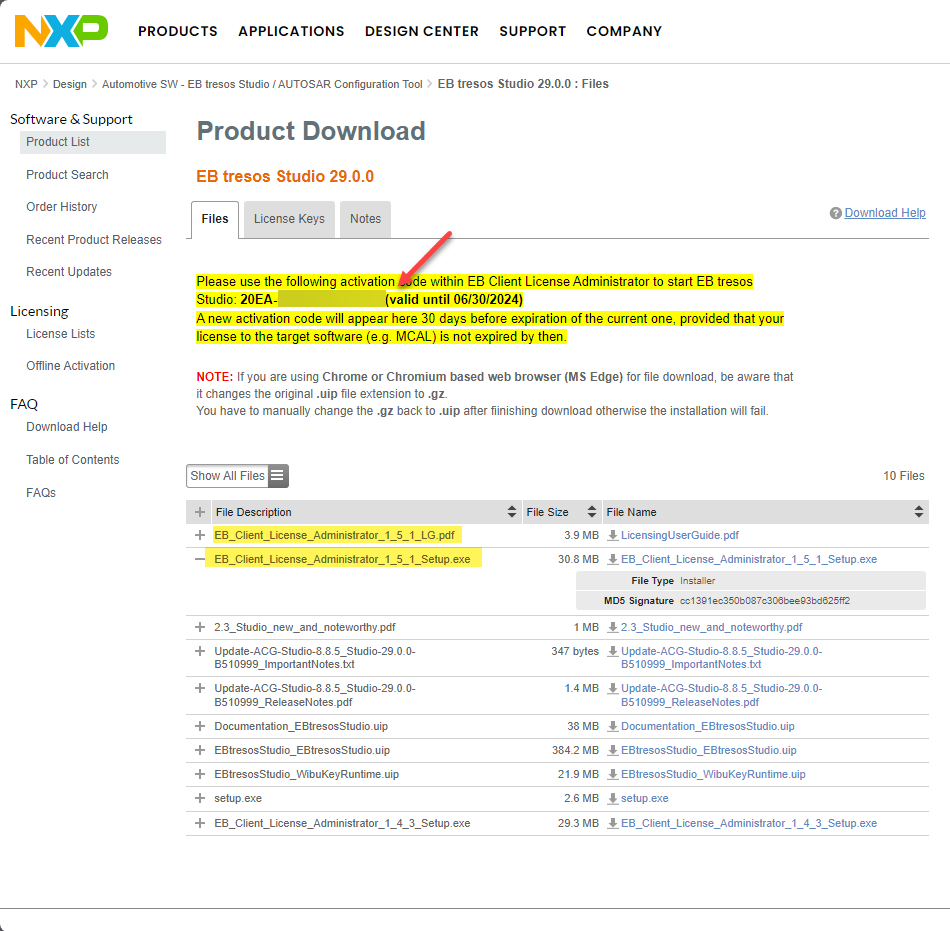Click the download icon beside EB_Client_License_Administrator_1_4_3_Setup.exe
This screenshot has width=950, height=931.
point(612,823)
